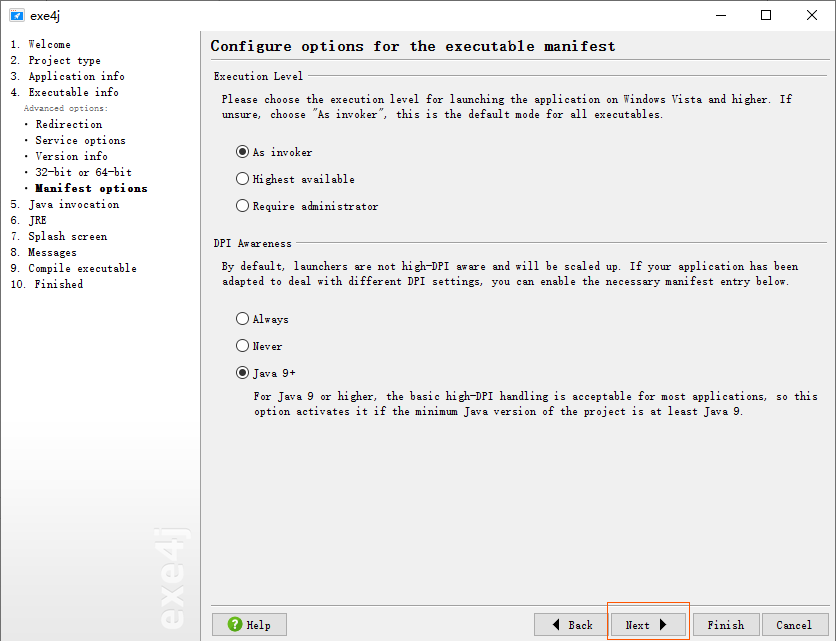Open the Service options page

coord(81,140)
